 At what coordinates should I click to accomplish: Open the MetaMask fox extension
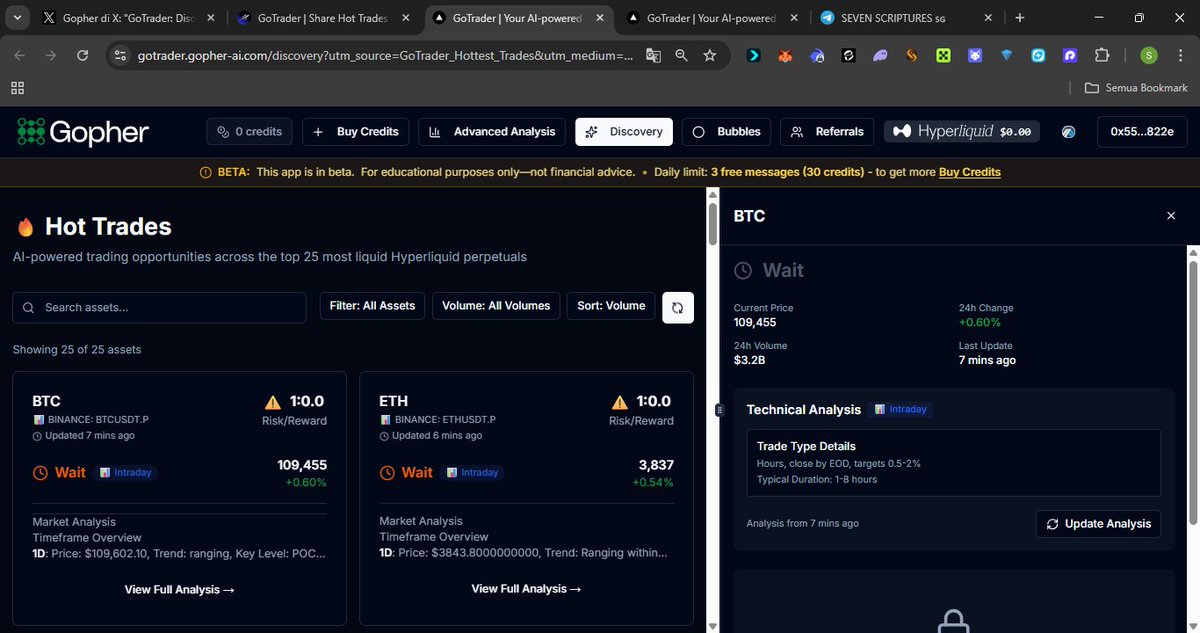(785, 56)
